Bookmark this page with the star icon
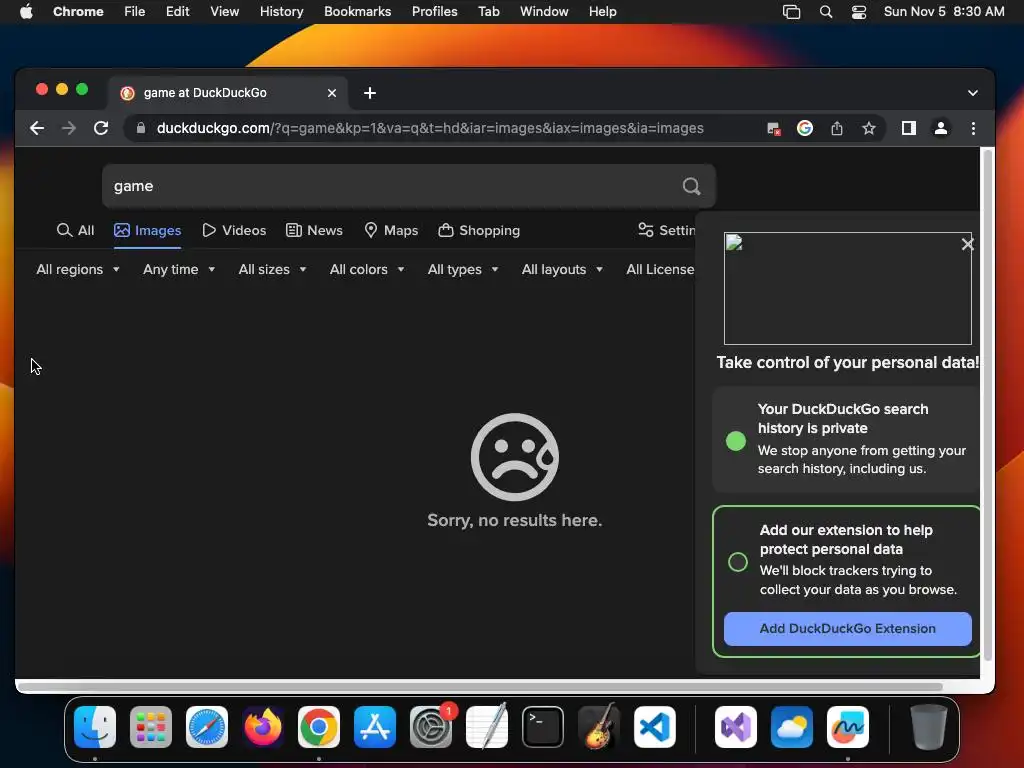The width and height of the screenshot is (1024, 768). (869, 128)
